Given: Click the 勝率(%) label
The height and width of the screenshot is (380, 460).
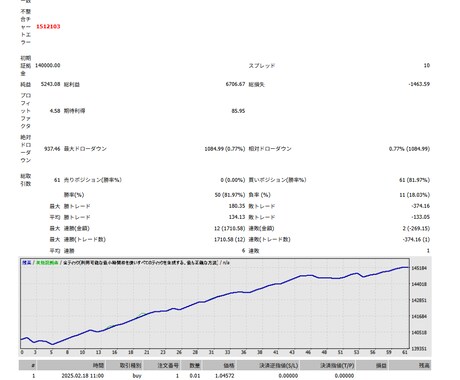Looking at the screenshot, I should pos(74,195).
